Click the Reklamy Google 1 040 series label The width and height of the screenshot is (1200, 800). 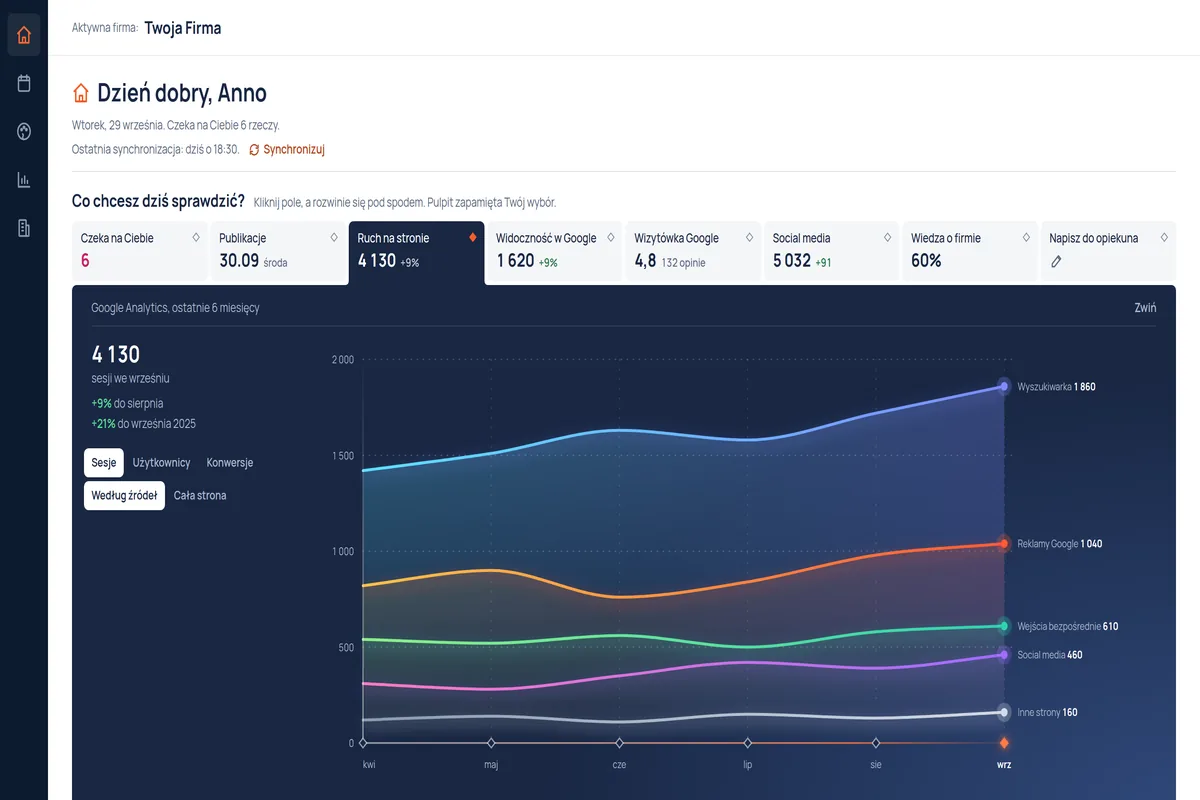coord(1060,544)
